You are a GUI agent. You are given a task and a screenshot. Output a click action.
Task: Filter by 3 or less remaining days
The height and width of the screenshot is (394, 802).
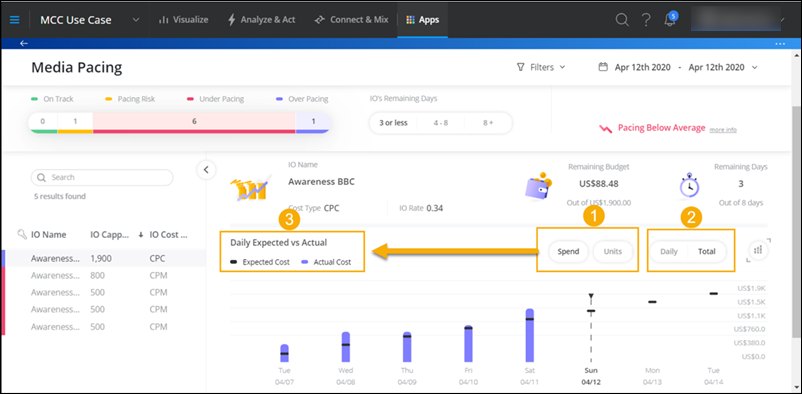[393, 123]
